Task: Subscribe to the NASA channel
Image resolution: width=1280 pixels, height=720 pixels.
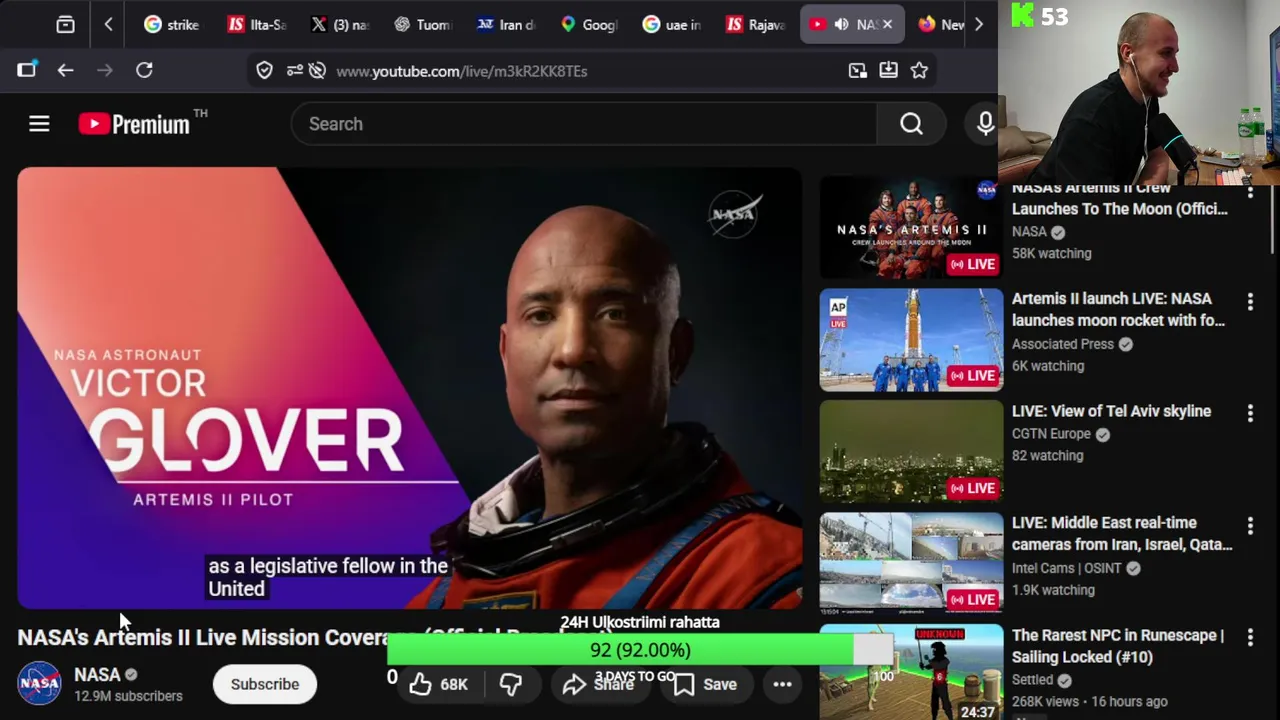Action: [265, 684]
